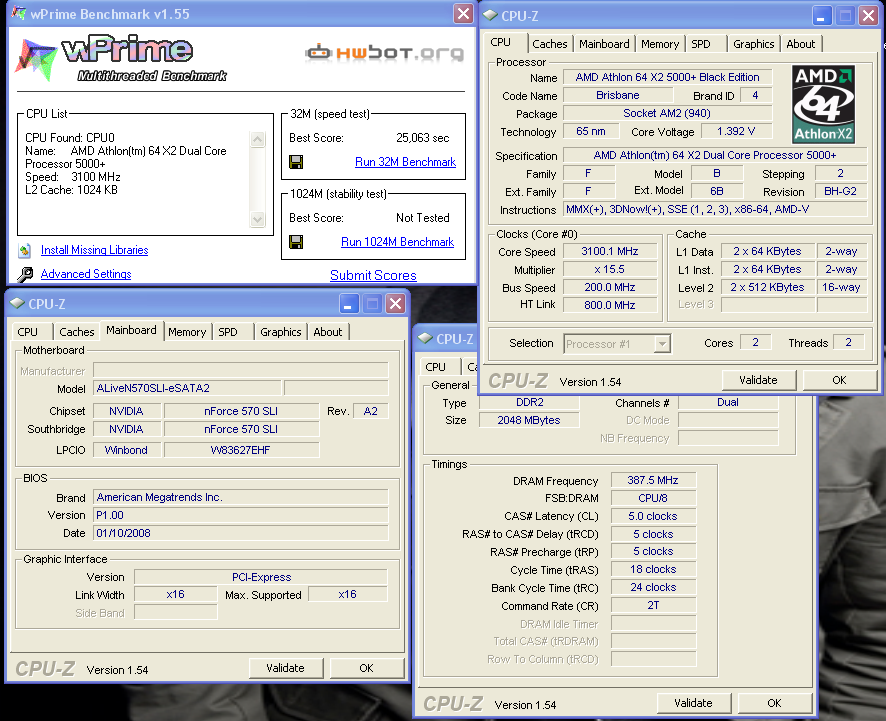Click Validate in the processor CPU-Z window
The height and width of the screenshot is (721, 886).
[x=758, y=380]
